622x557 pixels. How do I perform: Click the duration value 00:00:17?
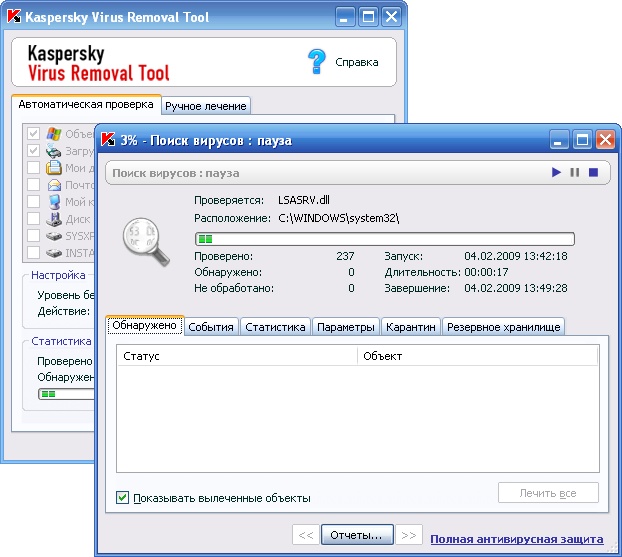click(x=486, y=272)
